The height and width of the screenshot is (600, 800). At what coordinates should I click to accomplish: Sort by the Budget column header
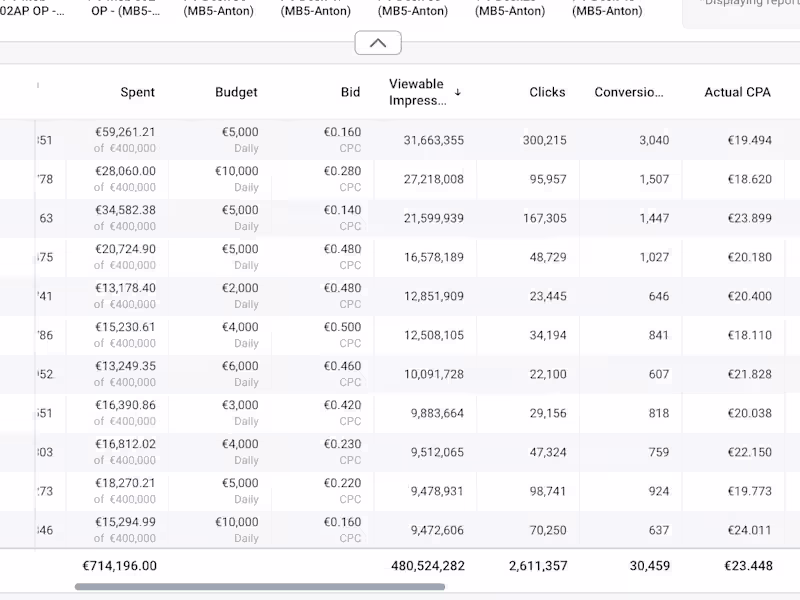click(236, 92)
